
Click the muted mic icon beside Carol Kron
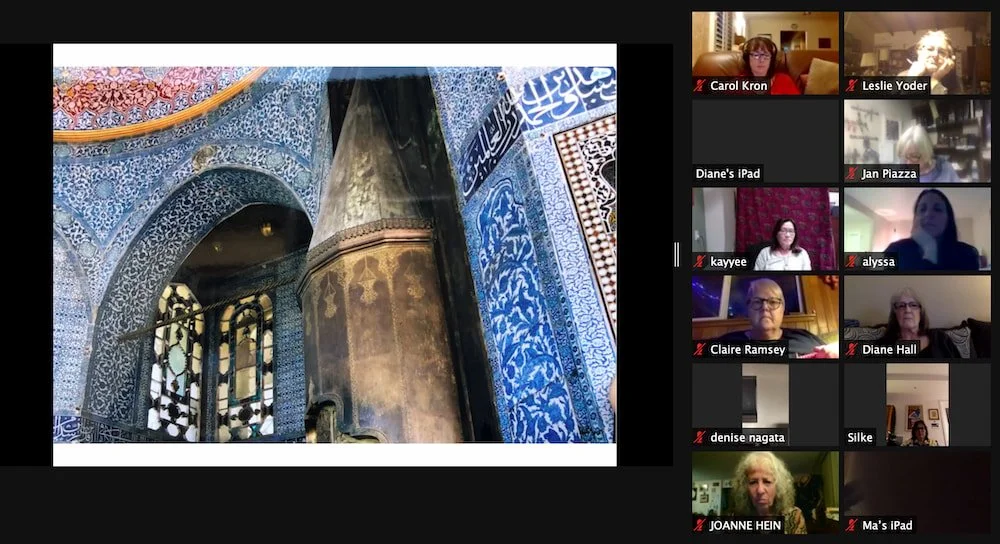pos(700,85)
